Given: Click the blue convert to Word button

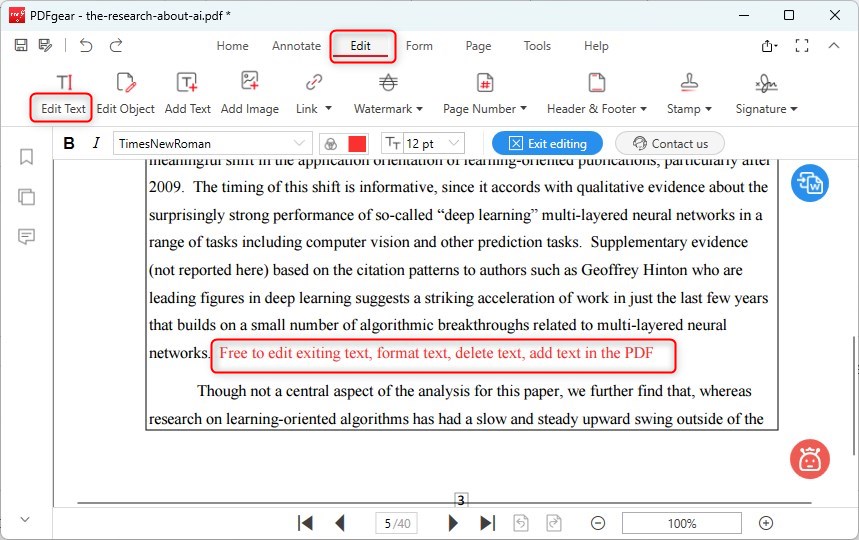Looking at the screenshot, I should pyautogui.click(x=810, y=183).
